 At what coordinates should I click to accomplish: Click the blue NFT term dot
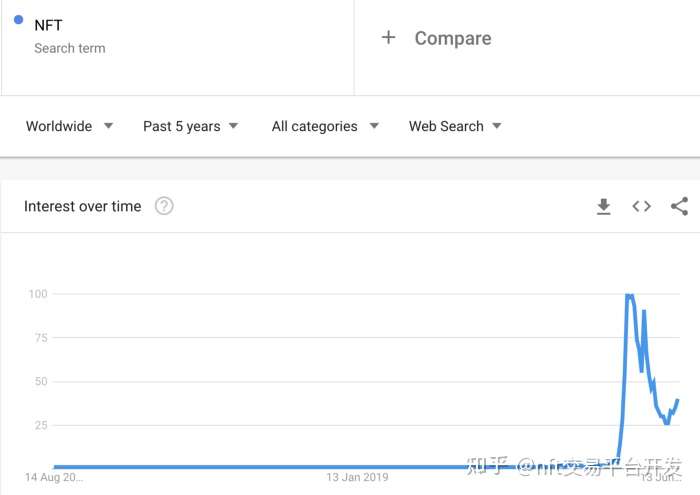coord(18,20)
